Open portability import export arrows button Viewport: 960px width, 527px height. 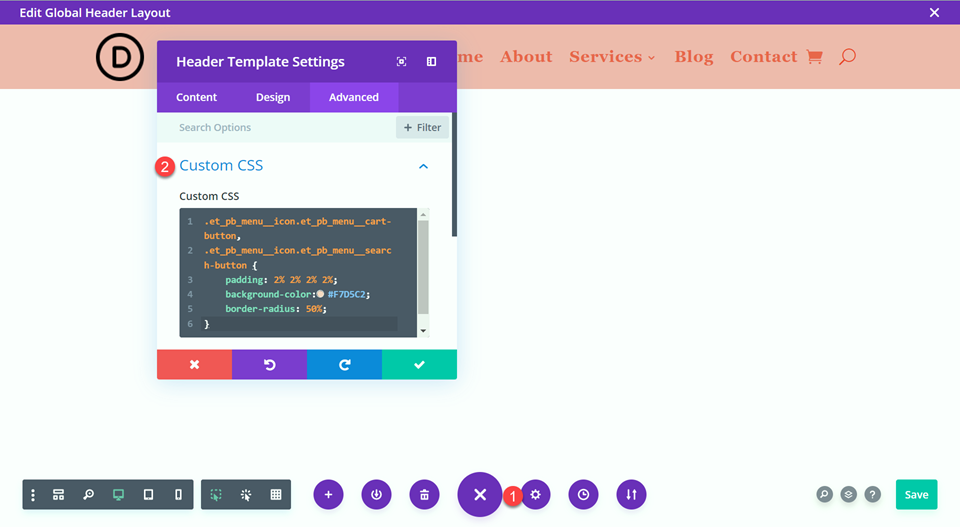[631, 495]
